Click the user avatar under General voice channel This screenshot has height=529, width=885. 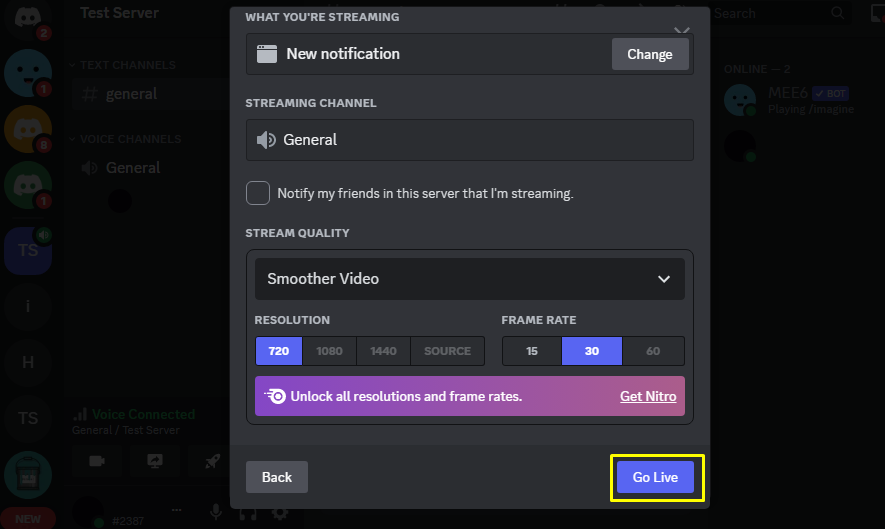(120, 201)
